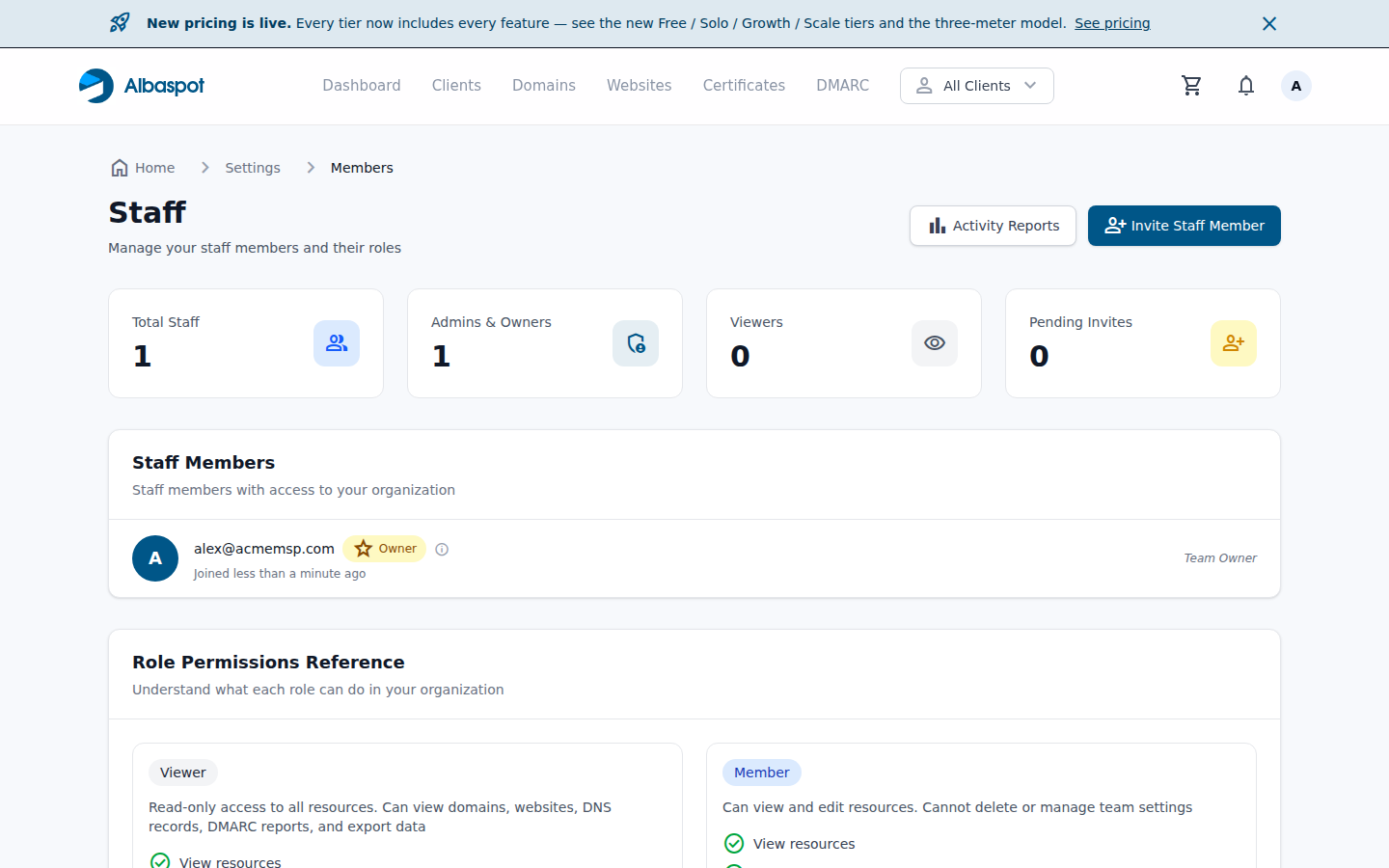
Task: Open the notifications bell
Action: pyautogui.click(x=1246, y=86)
